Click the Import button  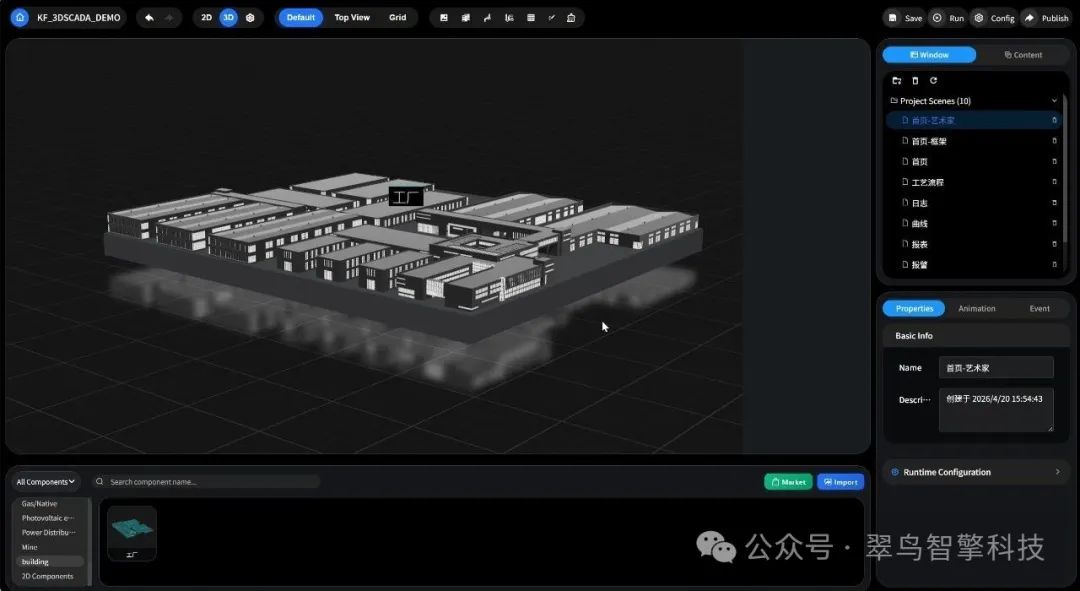coord(840,482)
